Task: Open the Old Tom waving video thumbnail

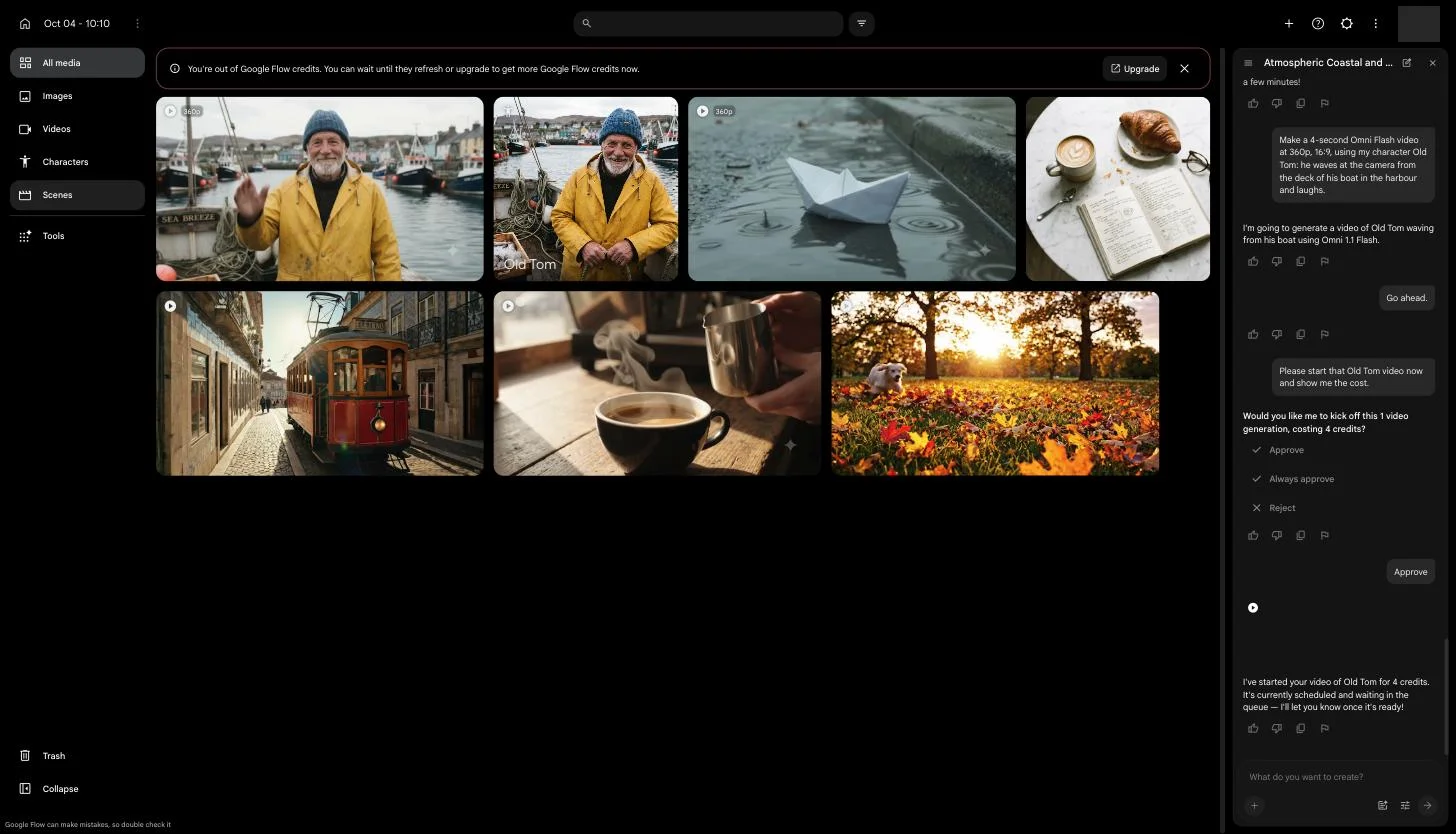Action: pos(320,189)
